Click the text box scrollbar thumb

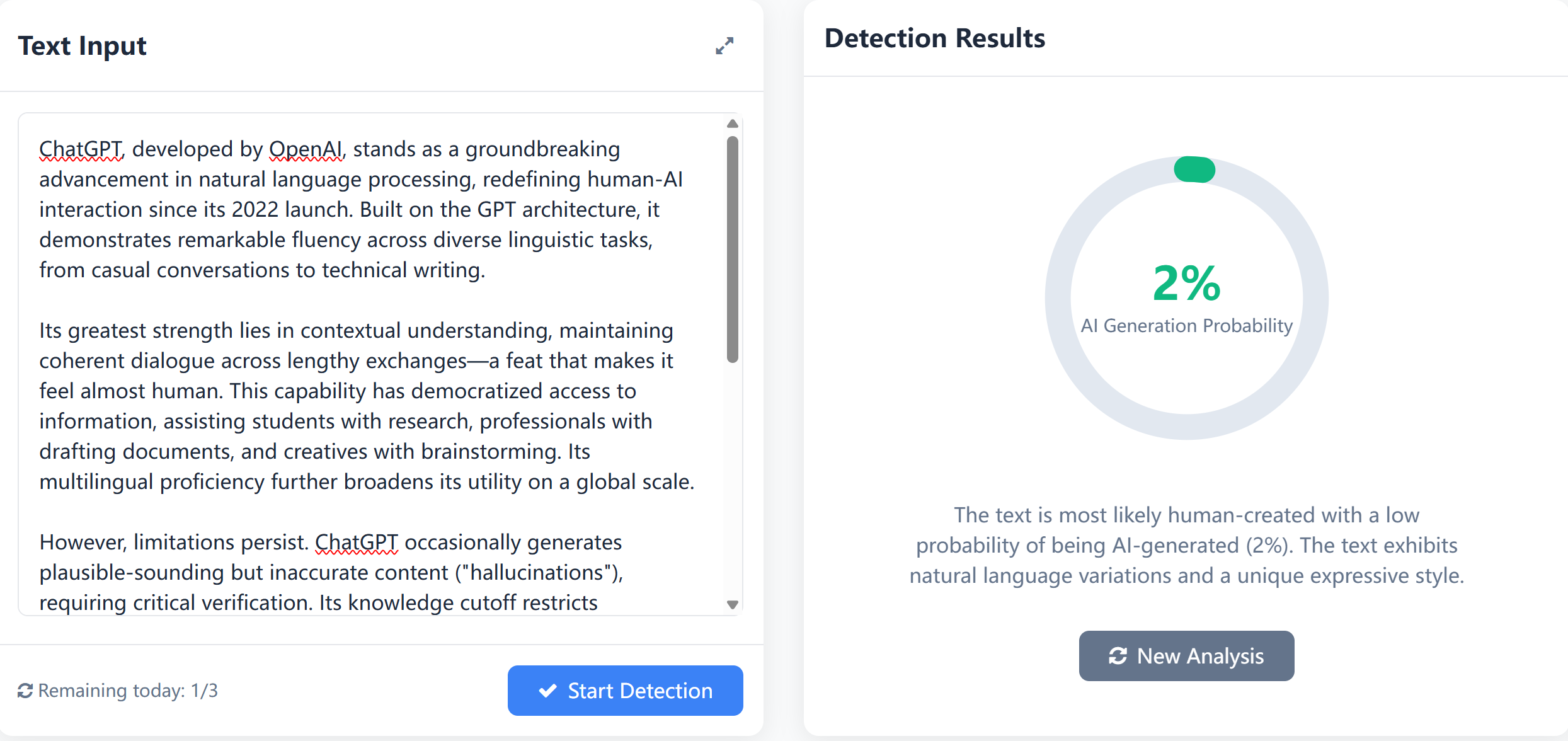point(732,250)
